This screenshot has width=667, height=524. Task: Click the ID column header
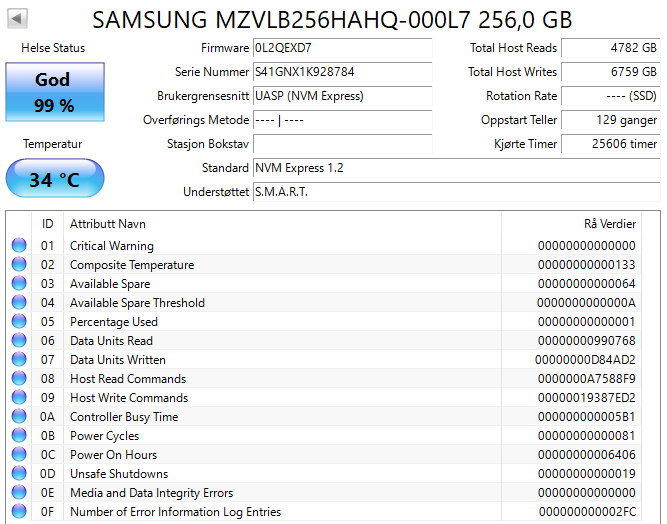coord(47,224)
